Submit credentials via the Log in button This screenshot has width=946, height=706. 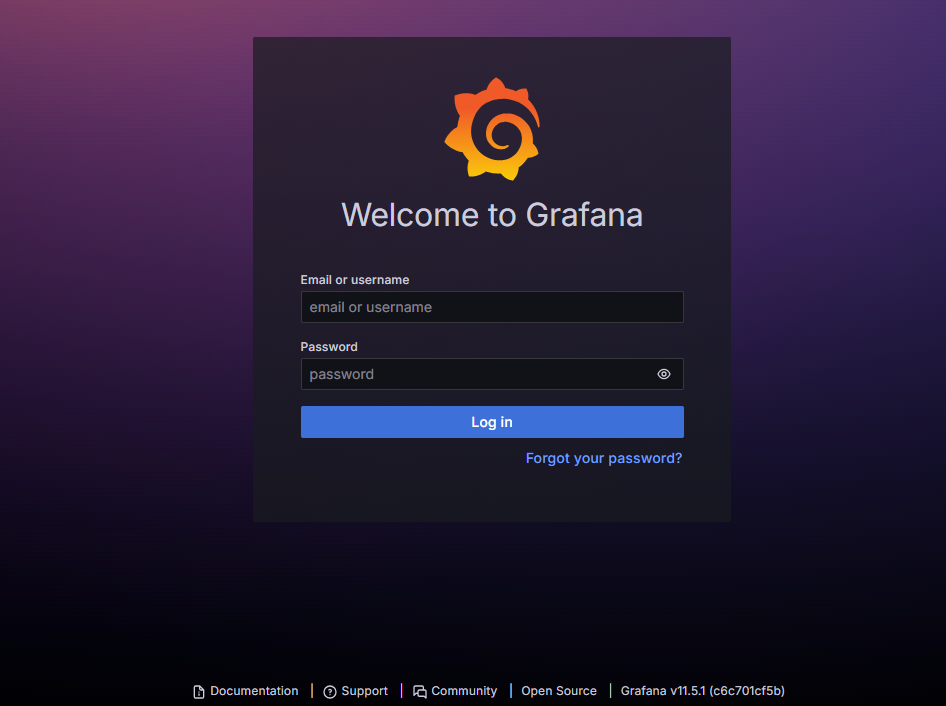(492, 422)
